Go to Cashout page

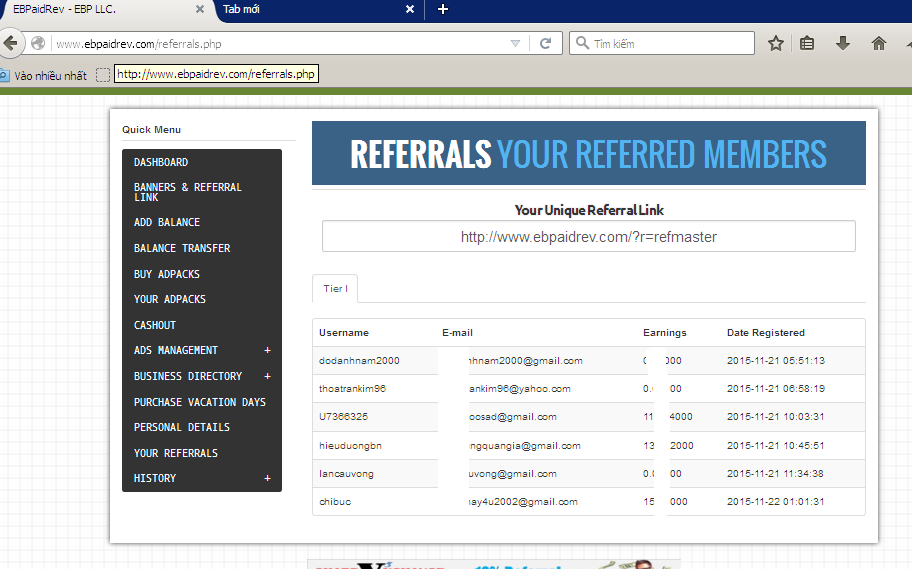point(155,325)
